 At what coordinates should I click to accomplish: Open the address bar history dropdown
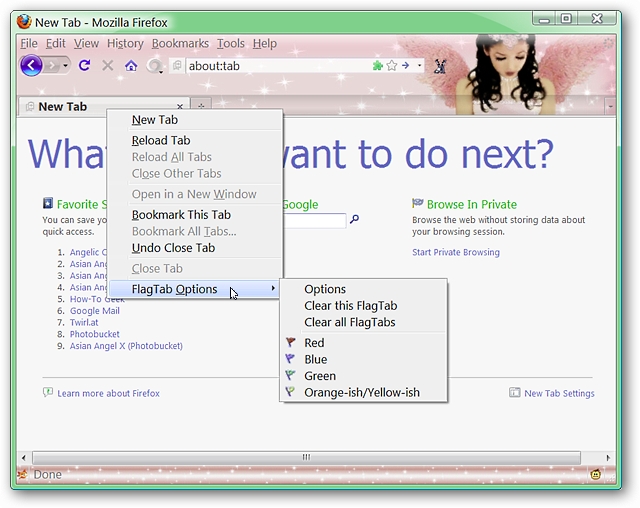click(x=419, y=65)
